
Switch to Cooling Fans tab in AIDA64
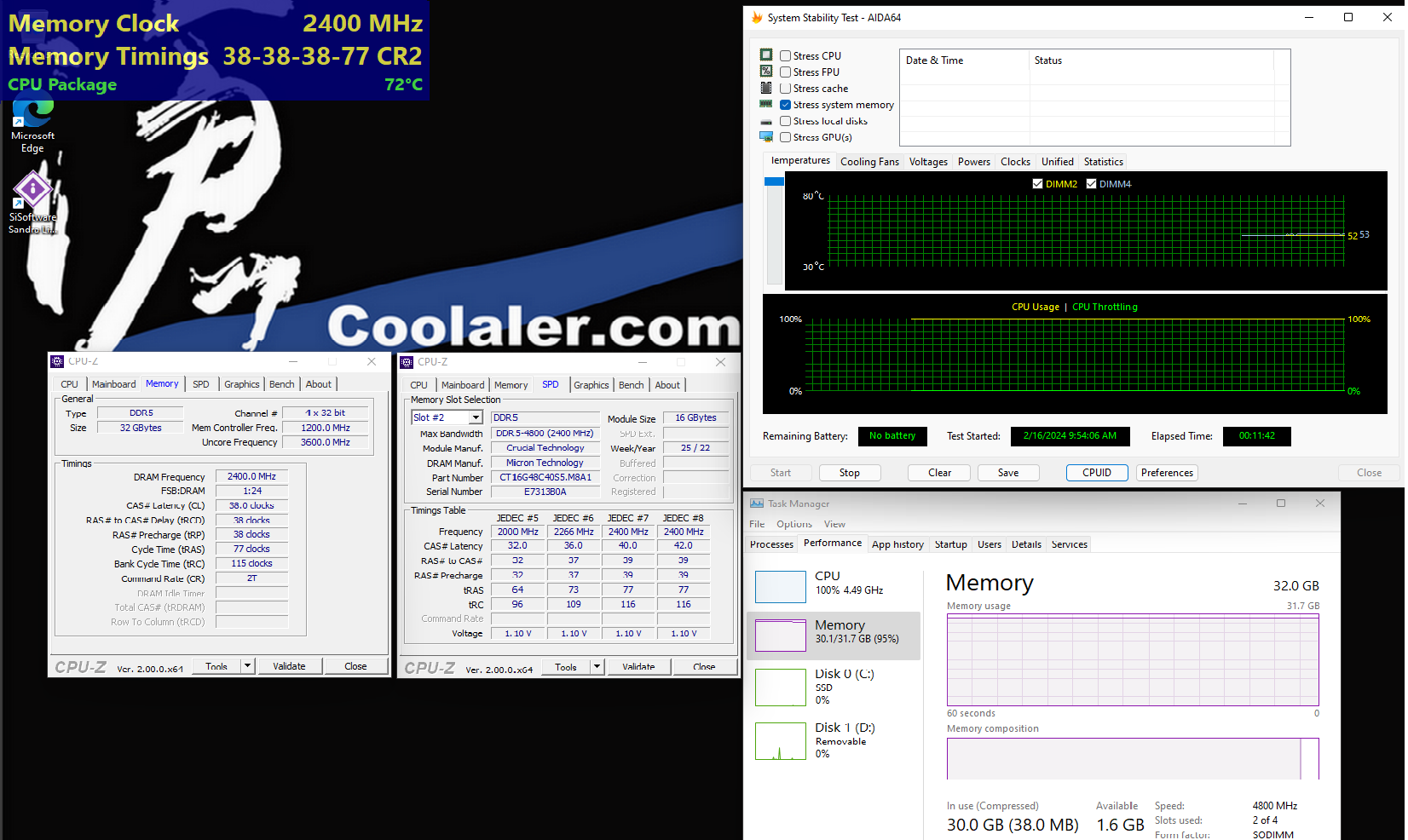coord(869,162)
